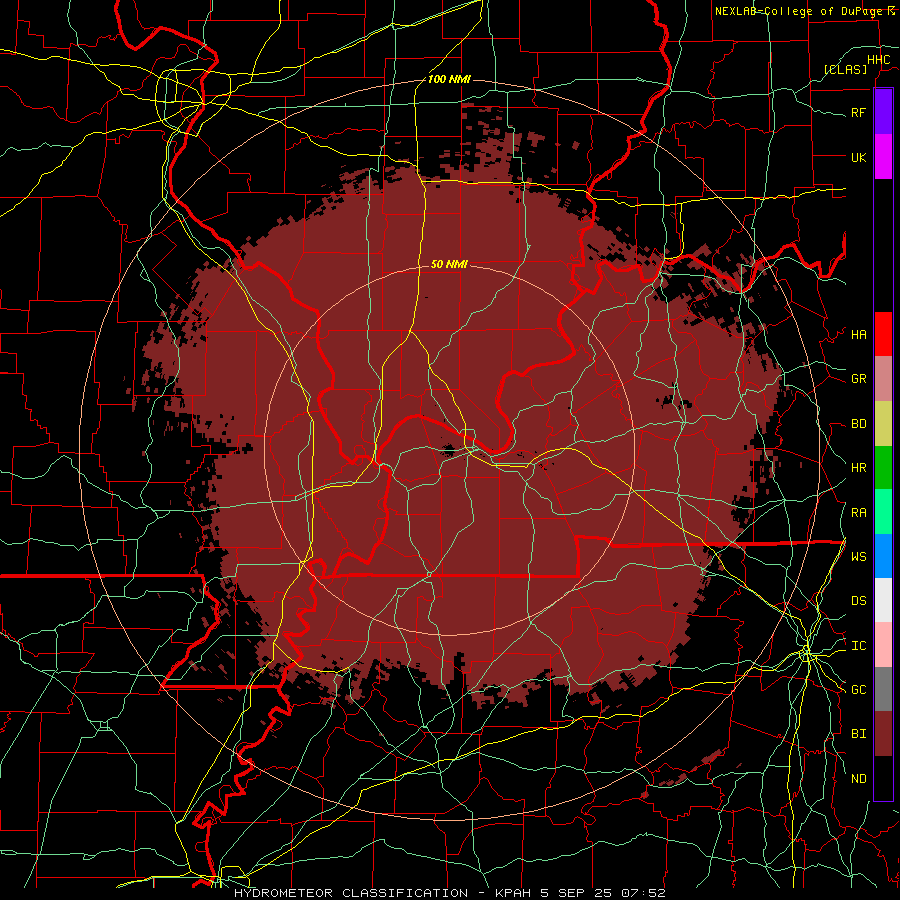
Task: Click the 'WS' legend label
Action: point(858,557)
